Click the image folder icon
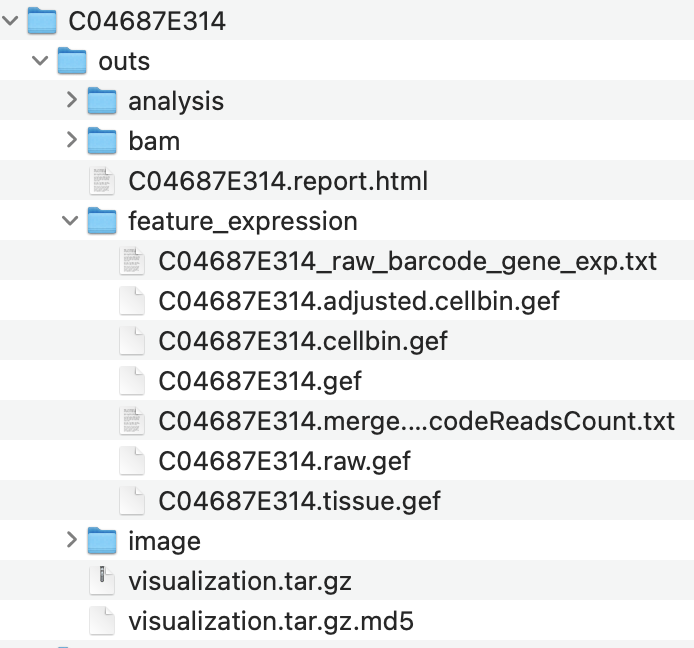This screenshot has height=648, width=694. (102, 541)
